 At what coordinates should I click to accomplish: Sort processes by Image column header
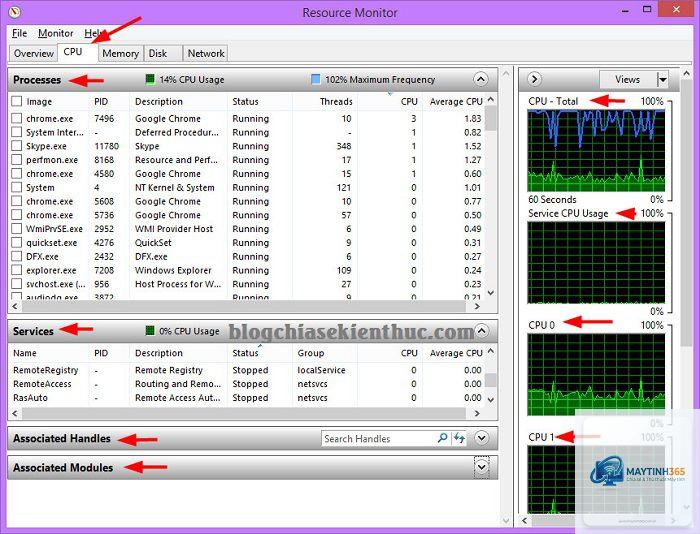(x=39, y=101)
